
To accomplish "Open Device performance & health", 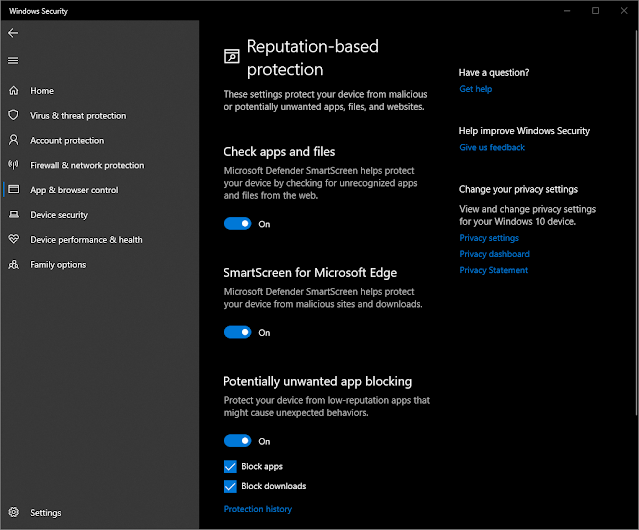I will pos(86,240).
